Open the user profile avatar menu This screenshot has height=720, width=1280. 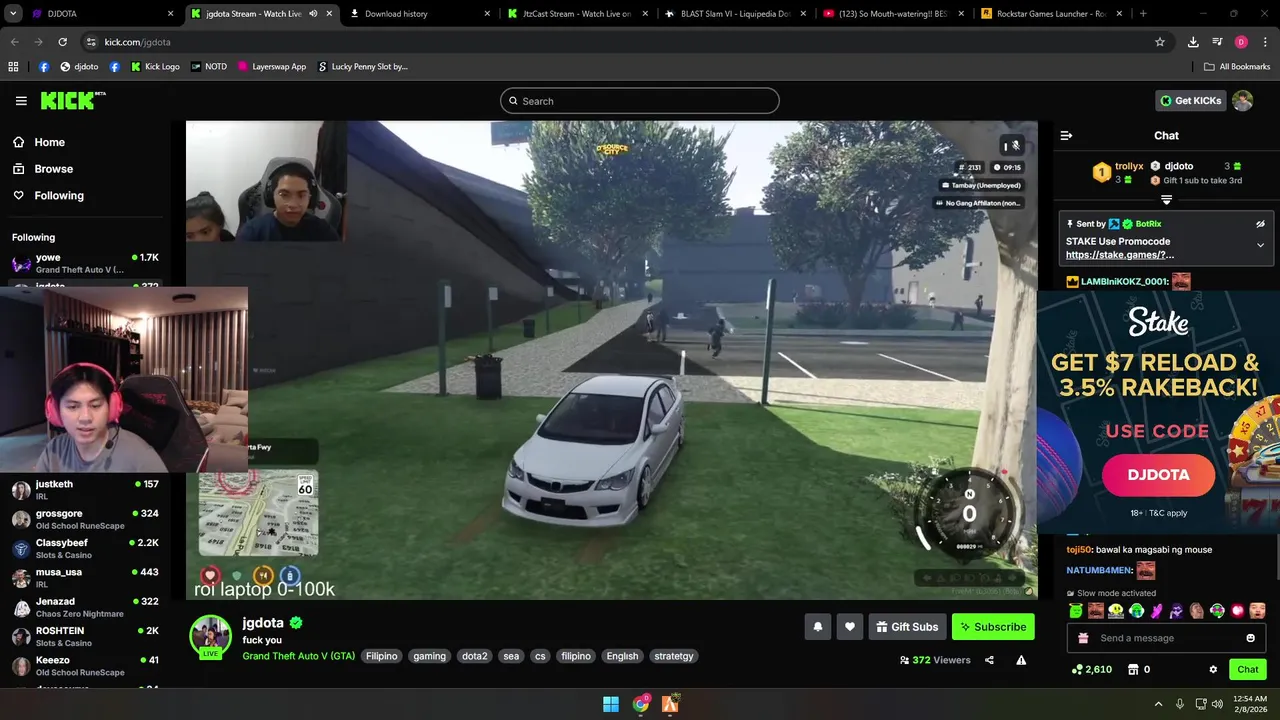coord(1242,100)
